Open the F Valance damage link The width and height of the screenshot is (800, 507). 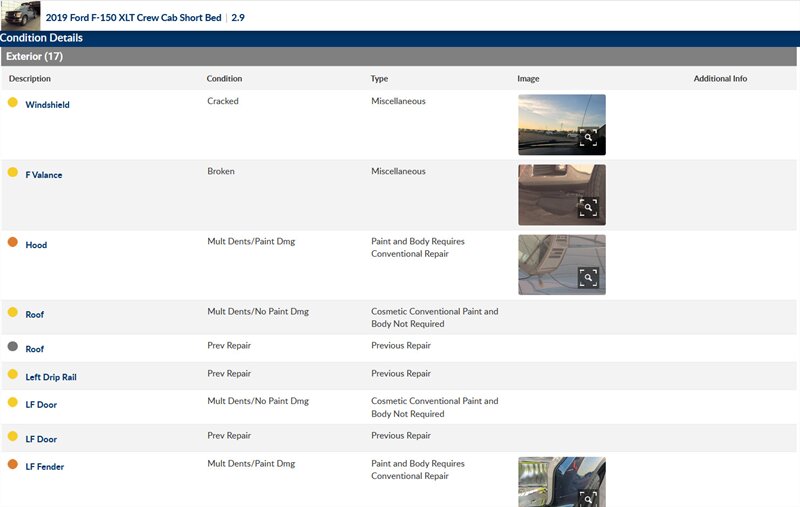tap(44, 175)
